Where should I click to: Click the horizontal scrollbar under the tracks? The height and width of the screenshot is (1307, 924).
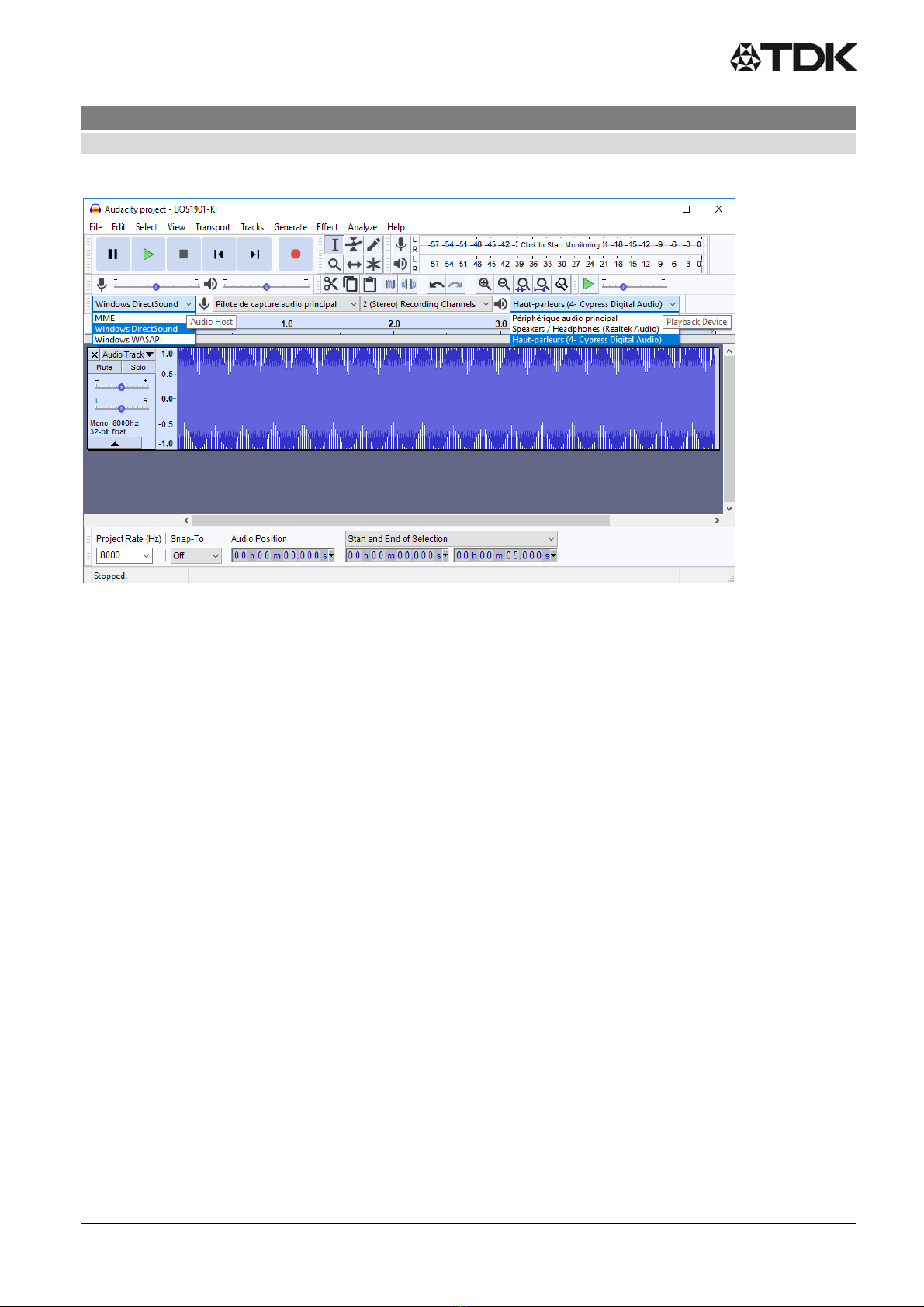click(x=401, y=520)
